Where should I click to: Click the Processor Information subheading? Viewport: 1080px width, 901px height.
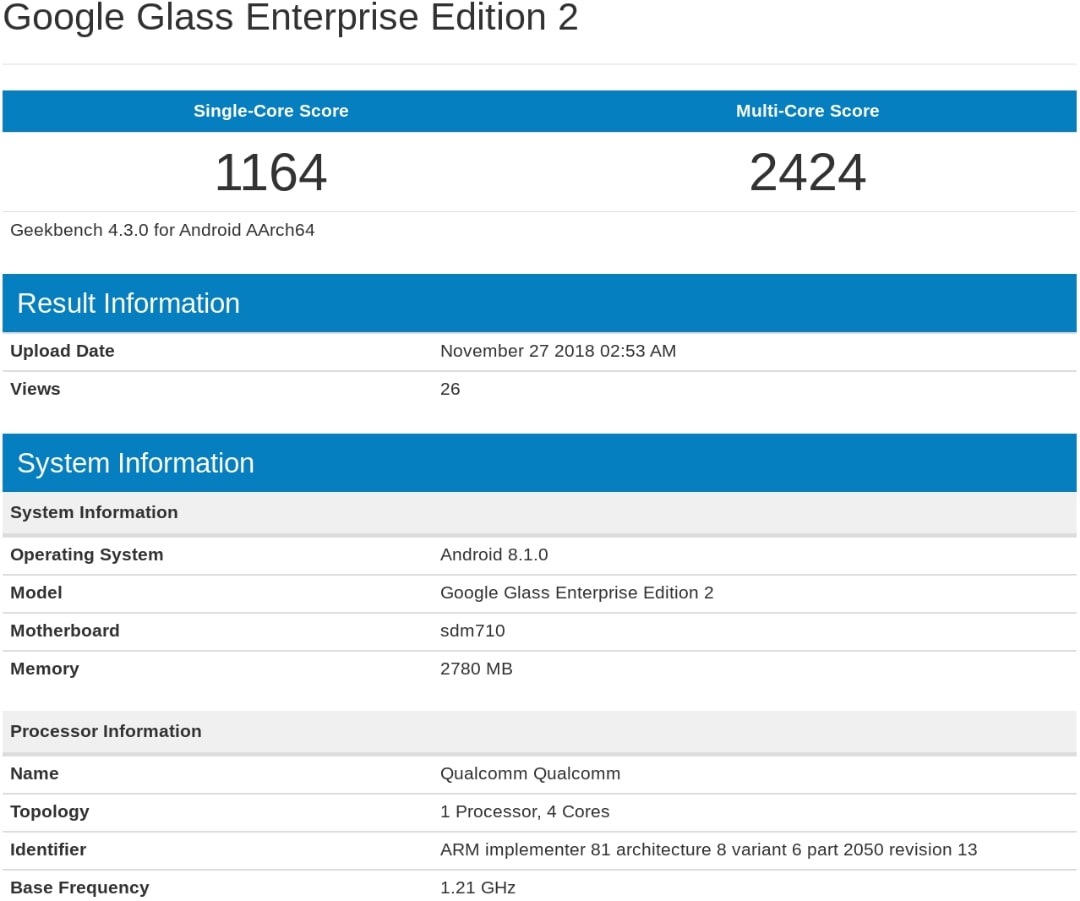pos(105,731)
